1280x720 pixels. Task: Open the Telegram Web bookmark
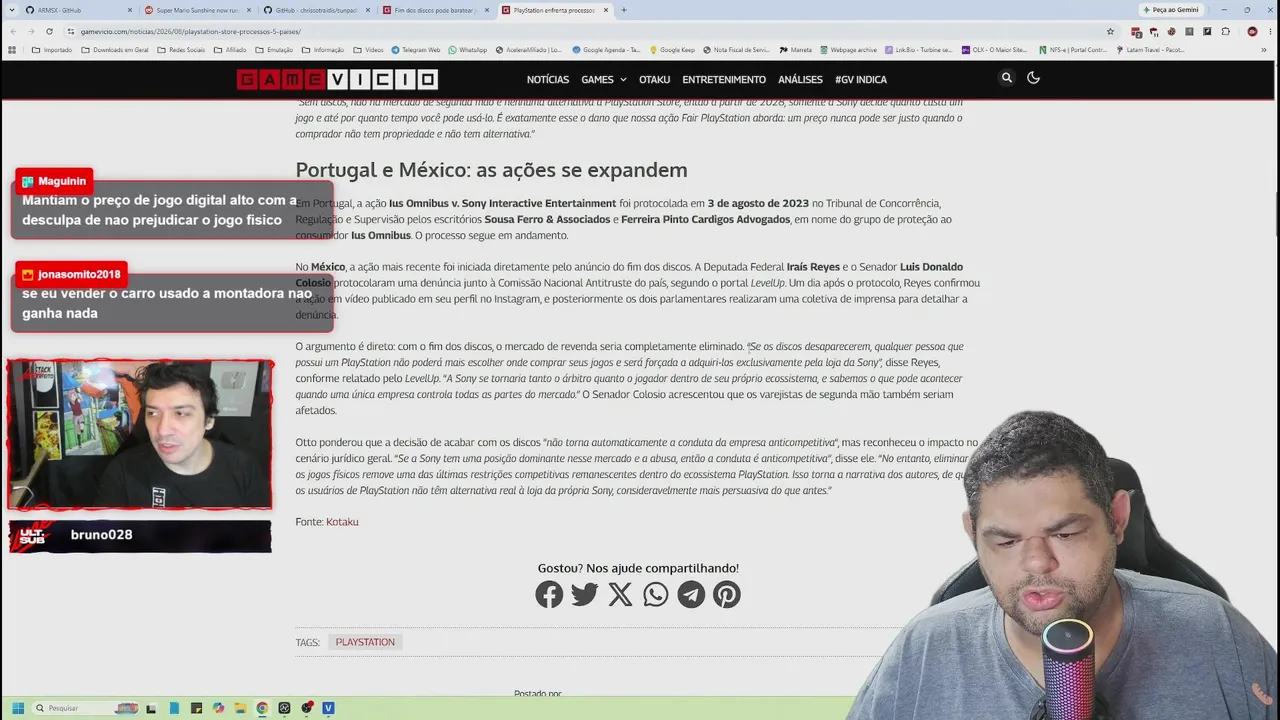click(x=416, y=49)
